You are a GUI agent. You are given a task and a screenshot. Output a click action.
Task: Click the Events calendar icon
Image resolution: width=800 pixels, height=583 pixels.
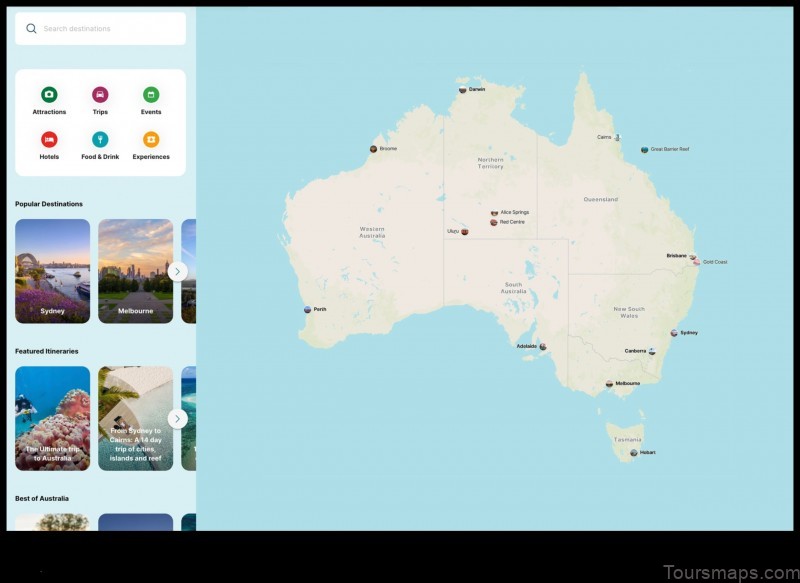(x=150, y=92)
